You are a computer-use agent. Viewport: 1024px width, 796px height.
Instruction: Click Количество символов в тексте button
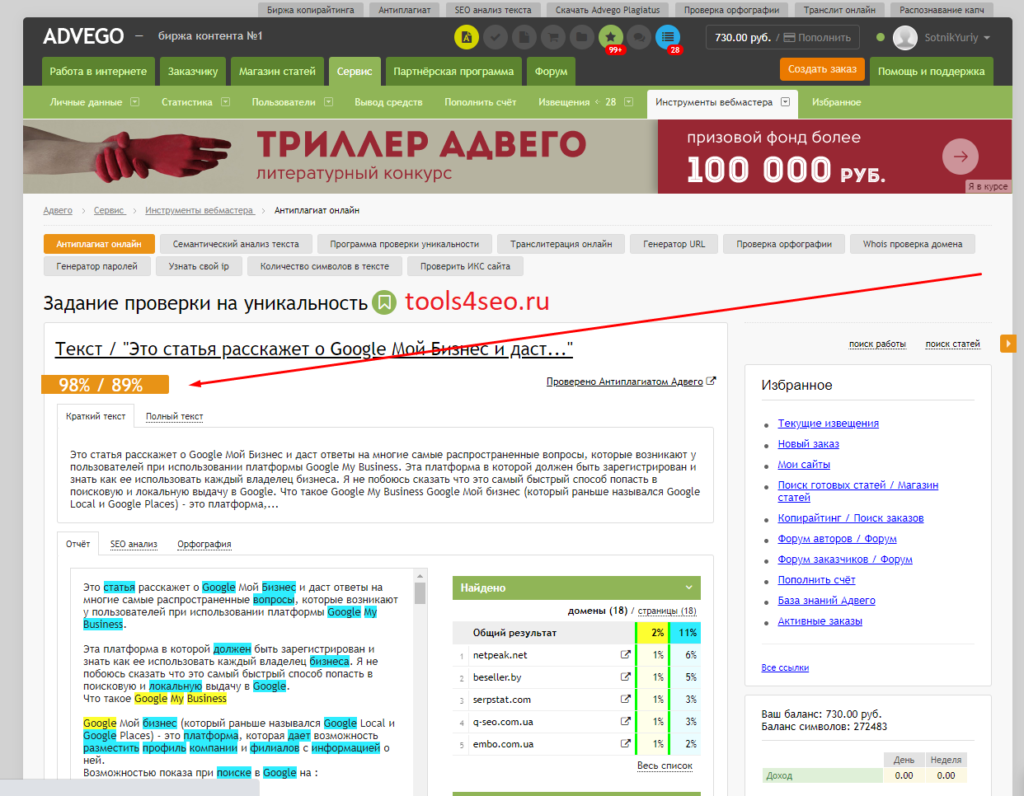tap(324, 266)
